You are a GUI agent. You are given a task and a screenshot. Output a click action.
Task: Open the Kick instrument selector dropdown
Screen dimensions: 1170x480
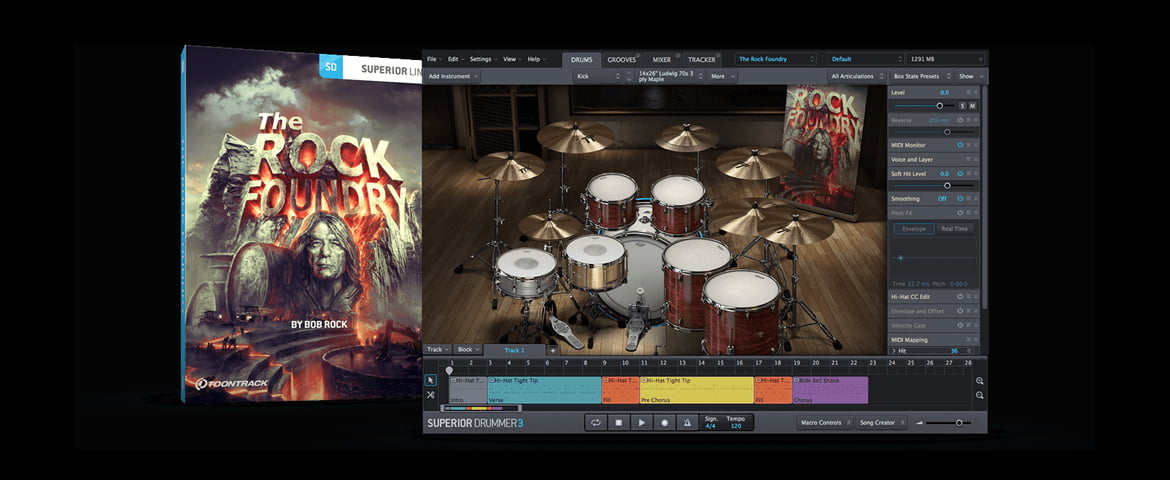click(x=598, y=76)
